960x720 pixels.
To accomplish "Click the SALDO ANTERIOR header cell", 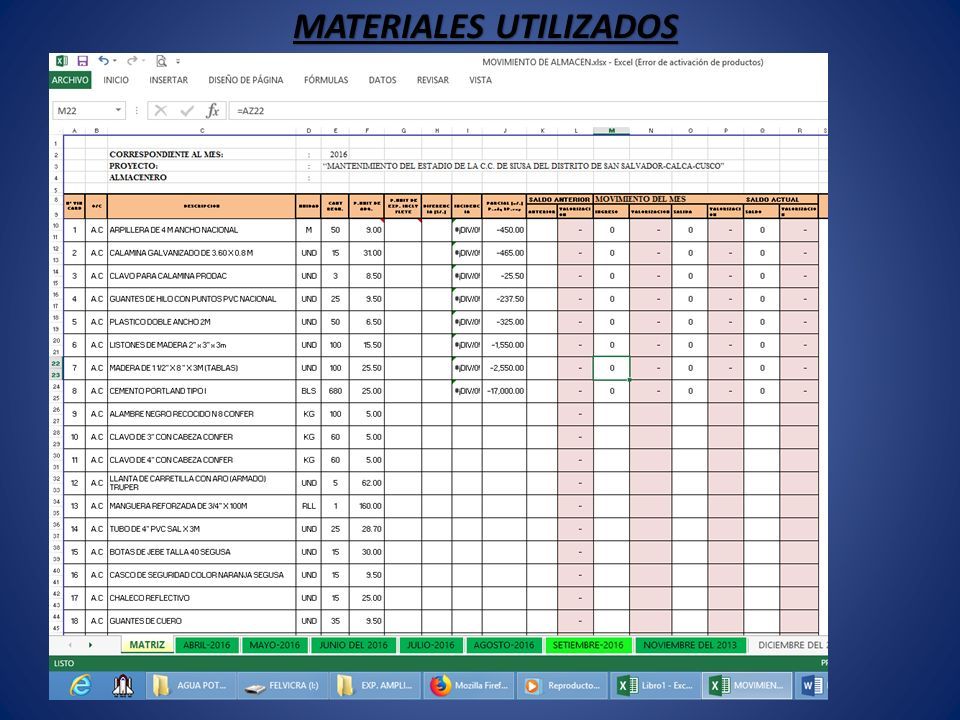I will 560,199.
